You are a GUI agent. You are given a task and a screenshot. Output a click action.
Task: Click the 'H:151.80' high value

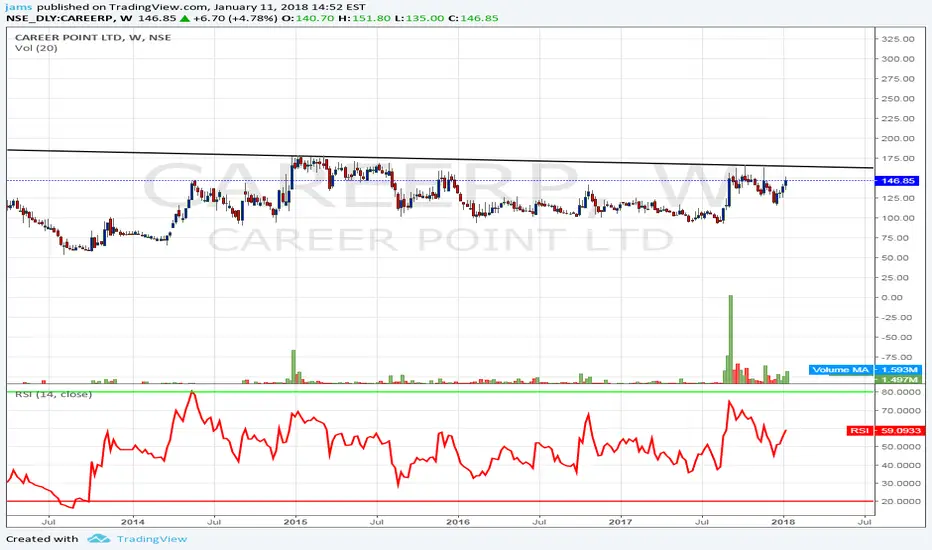point(364,18)
